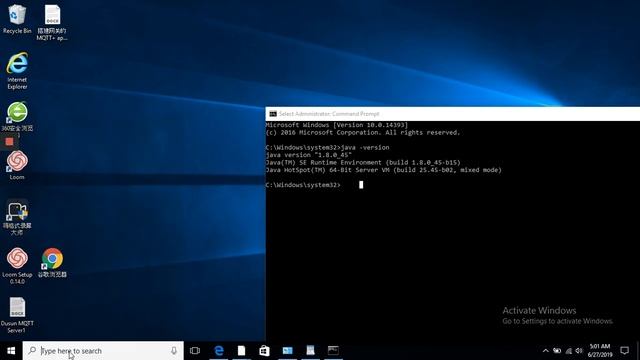This screenshot has width=640, height=360.
Task: Open the volume tray icon
Action: tap(579, 351)
